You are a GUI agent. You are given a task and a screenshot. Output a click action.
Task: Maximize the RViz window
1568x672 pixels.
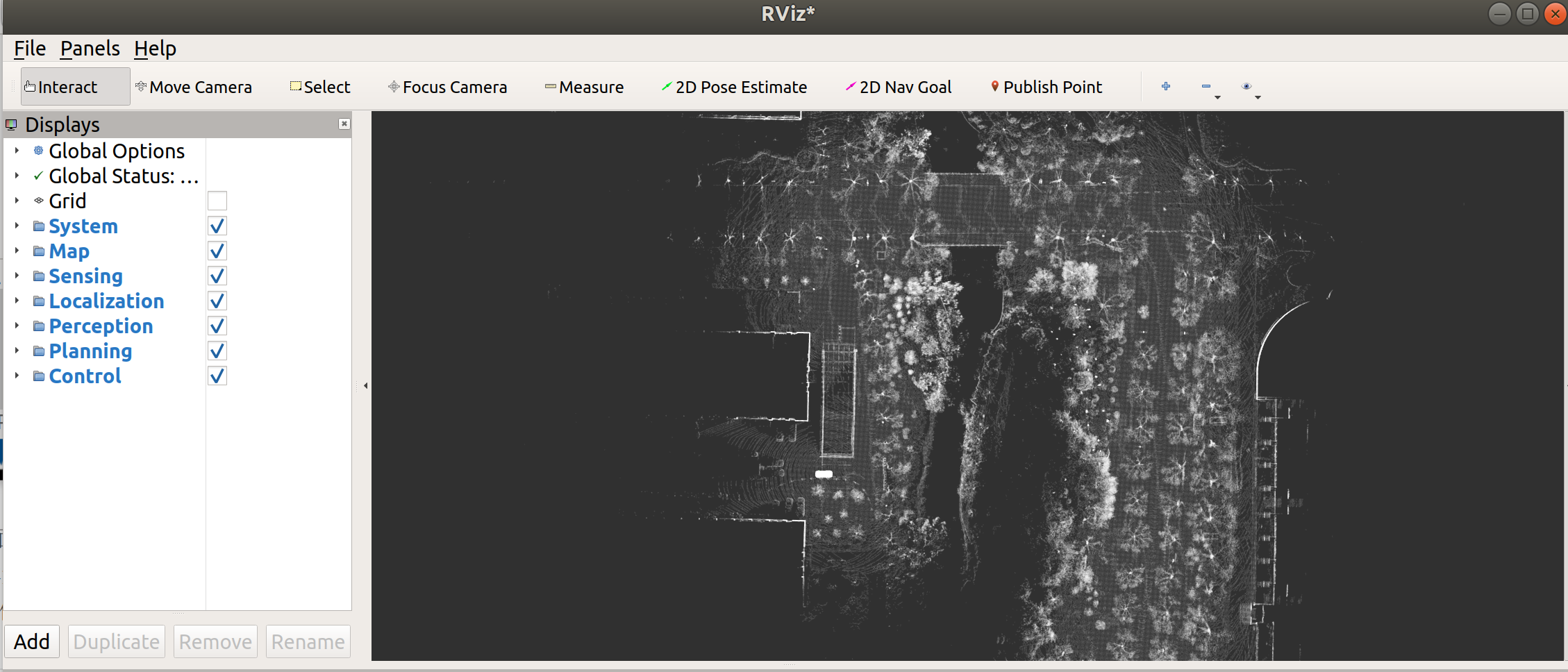(1528, 13)
